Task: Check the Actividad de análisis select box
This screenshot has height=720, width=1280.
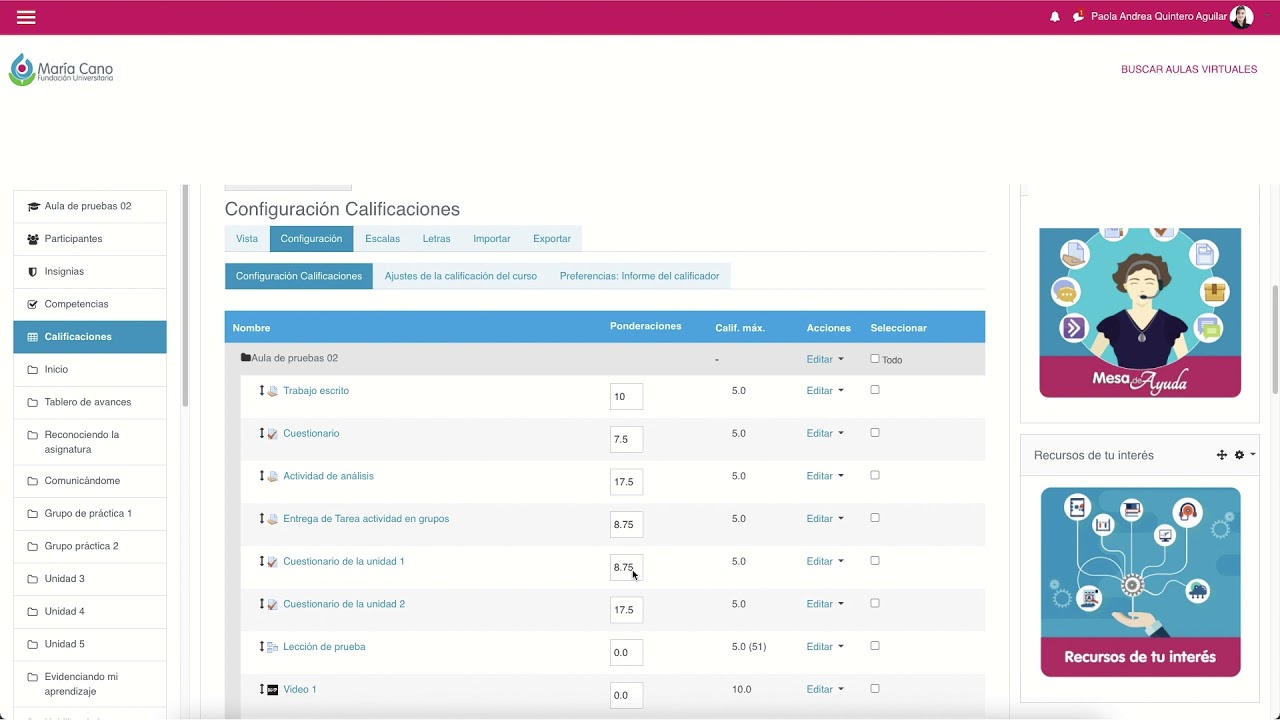Action: tap(875, 475)
